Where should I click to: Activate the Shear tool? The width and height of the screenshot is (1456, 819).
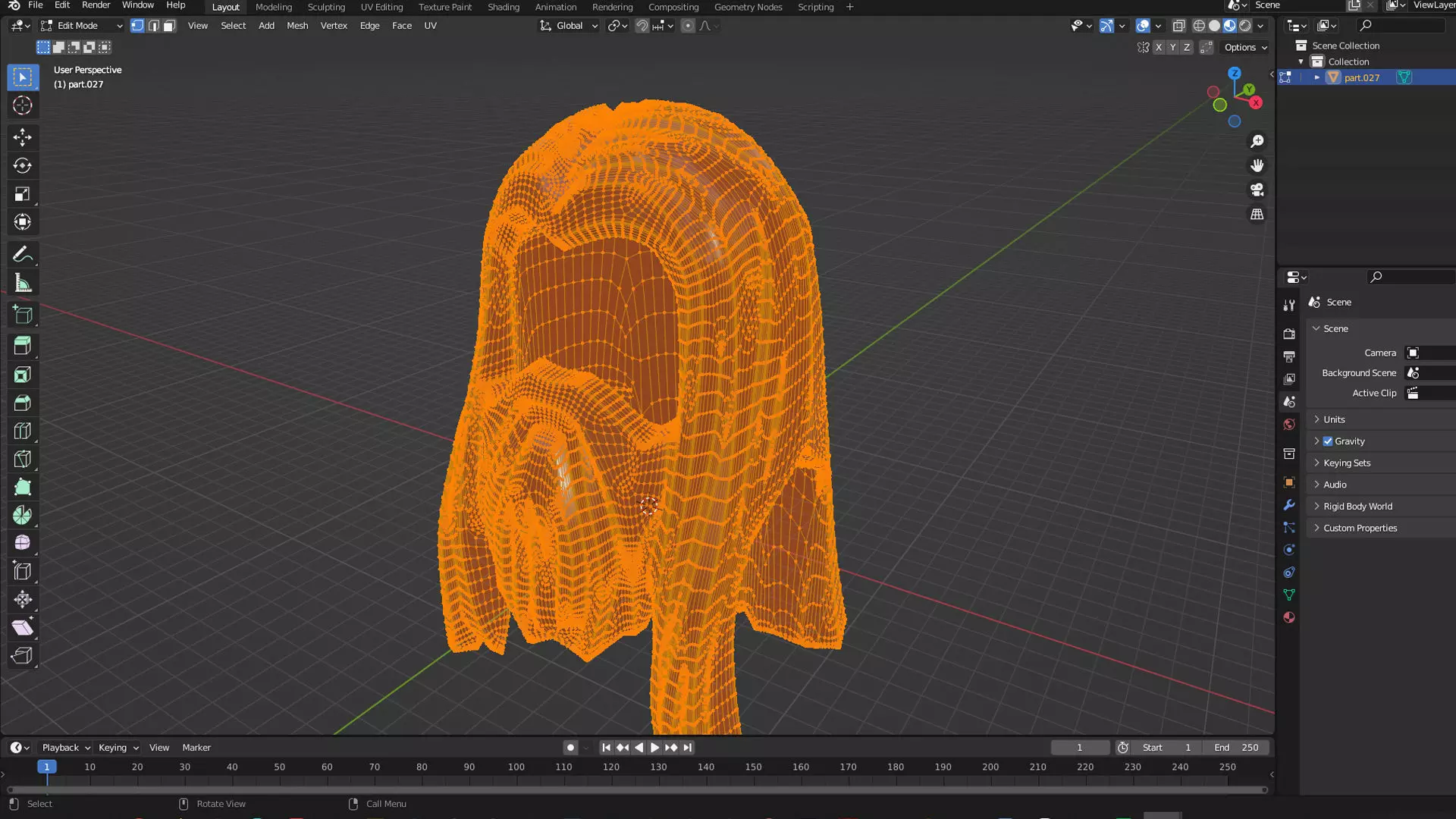(23, 627)
